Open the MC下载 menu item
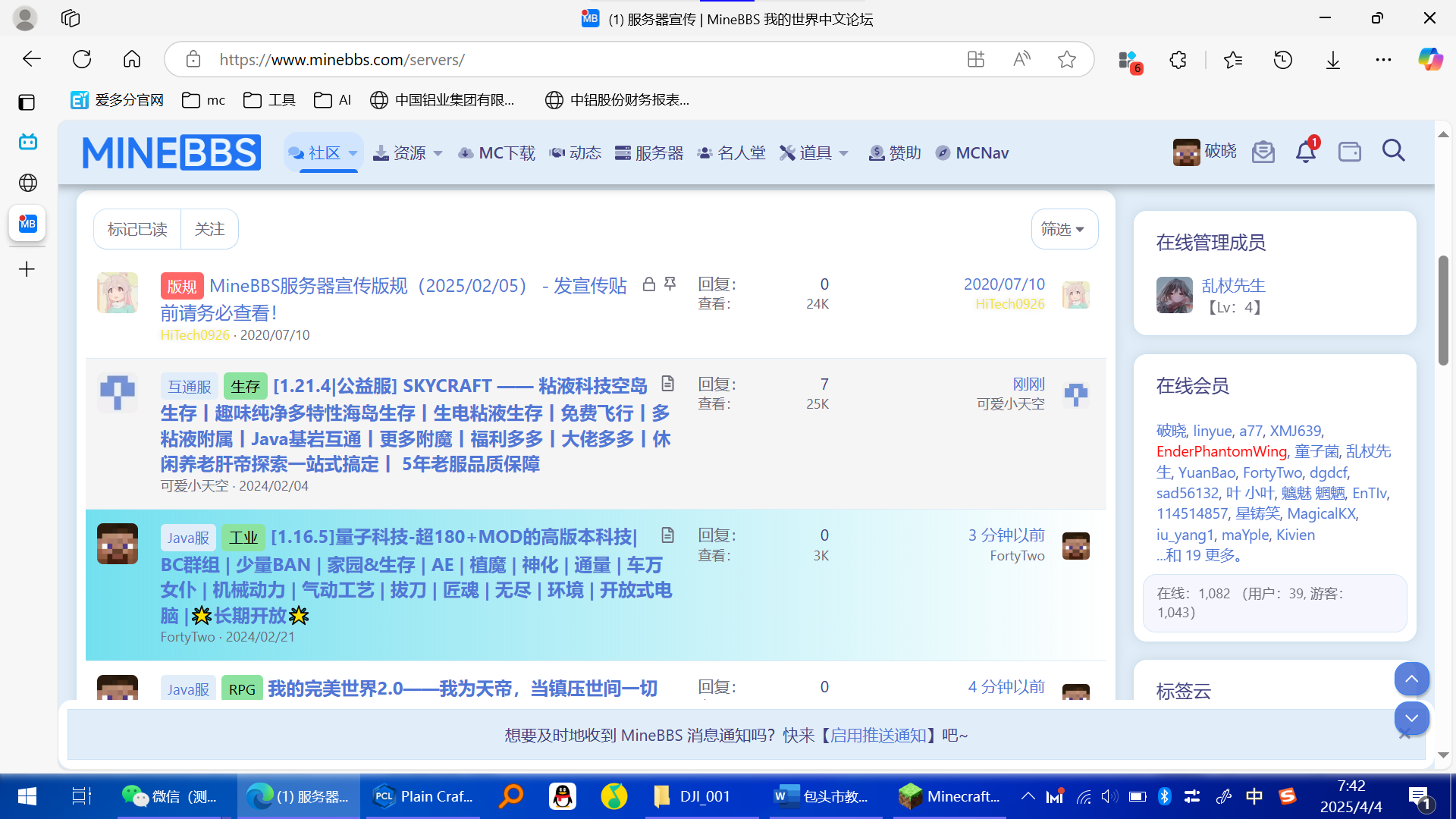Viewport: 1456px width, 819px height. [x=497, y=153]
